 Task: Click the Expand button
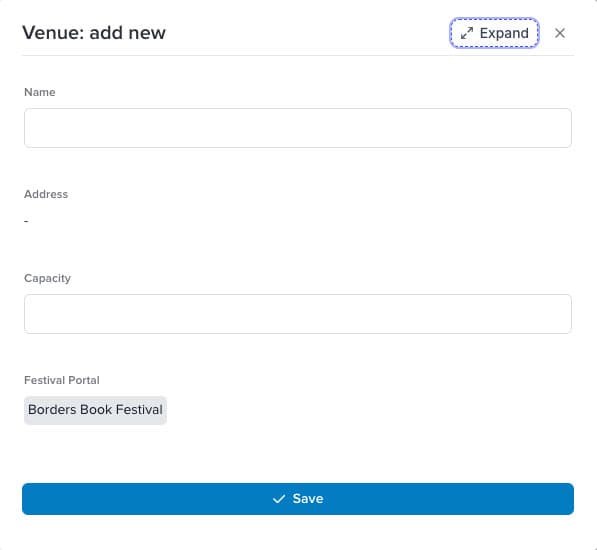click(x=494, y=33)
